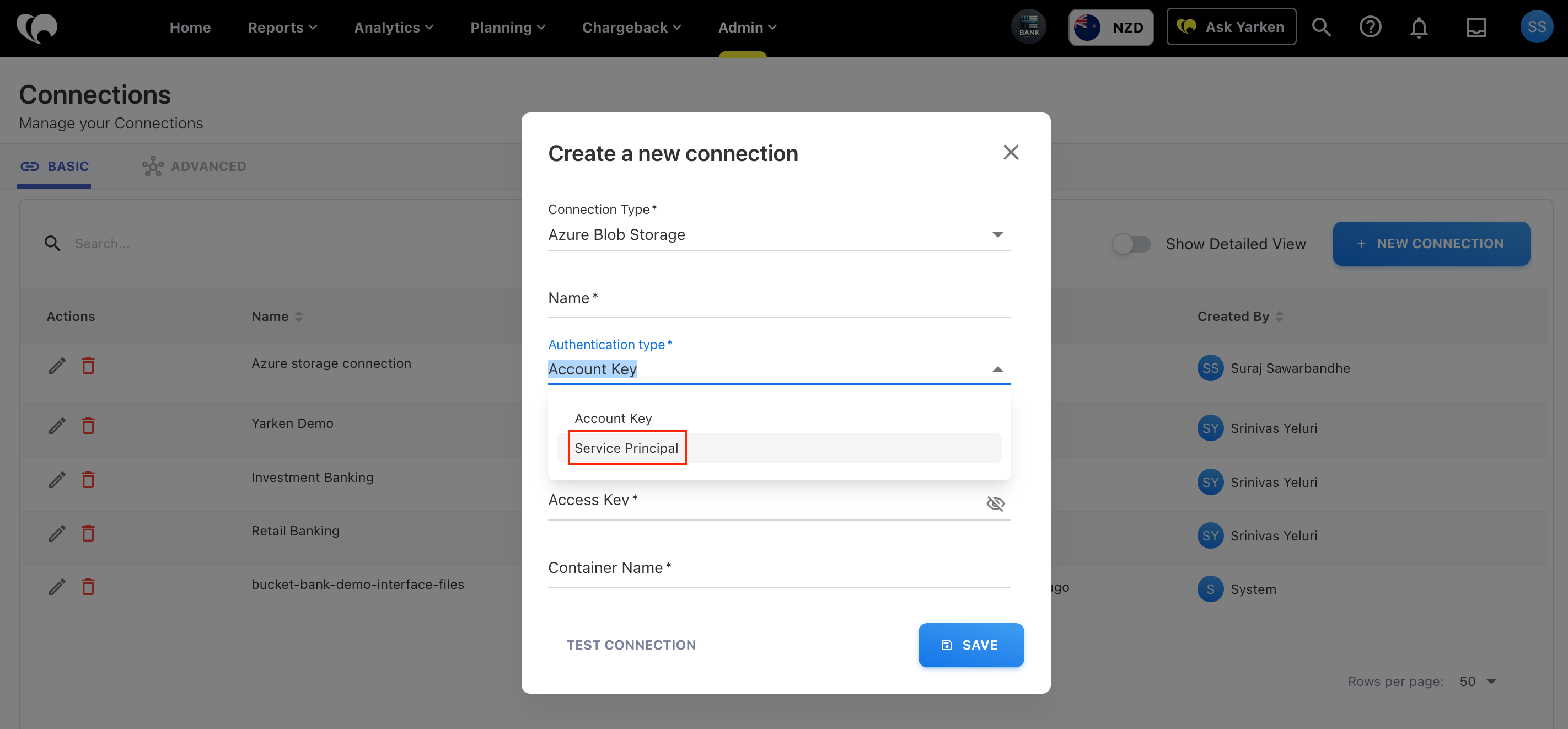This screenshot has height=729, width=1568.
Task: Collapse the Authentication type dropdown
Action: [x=998, y=369]
